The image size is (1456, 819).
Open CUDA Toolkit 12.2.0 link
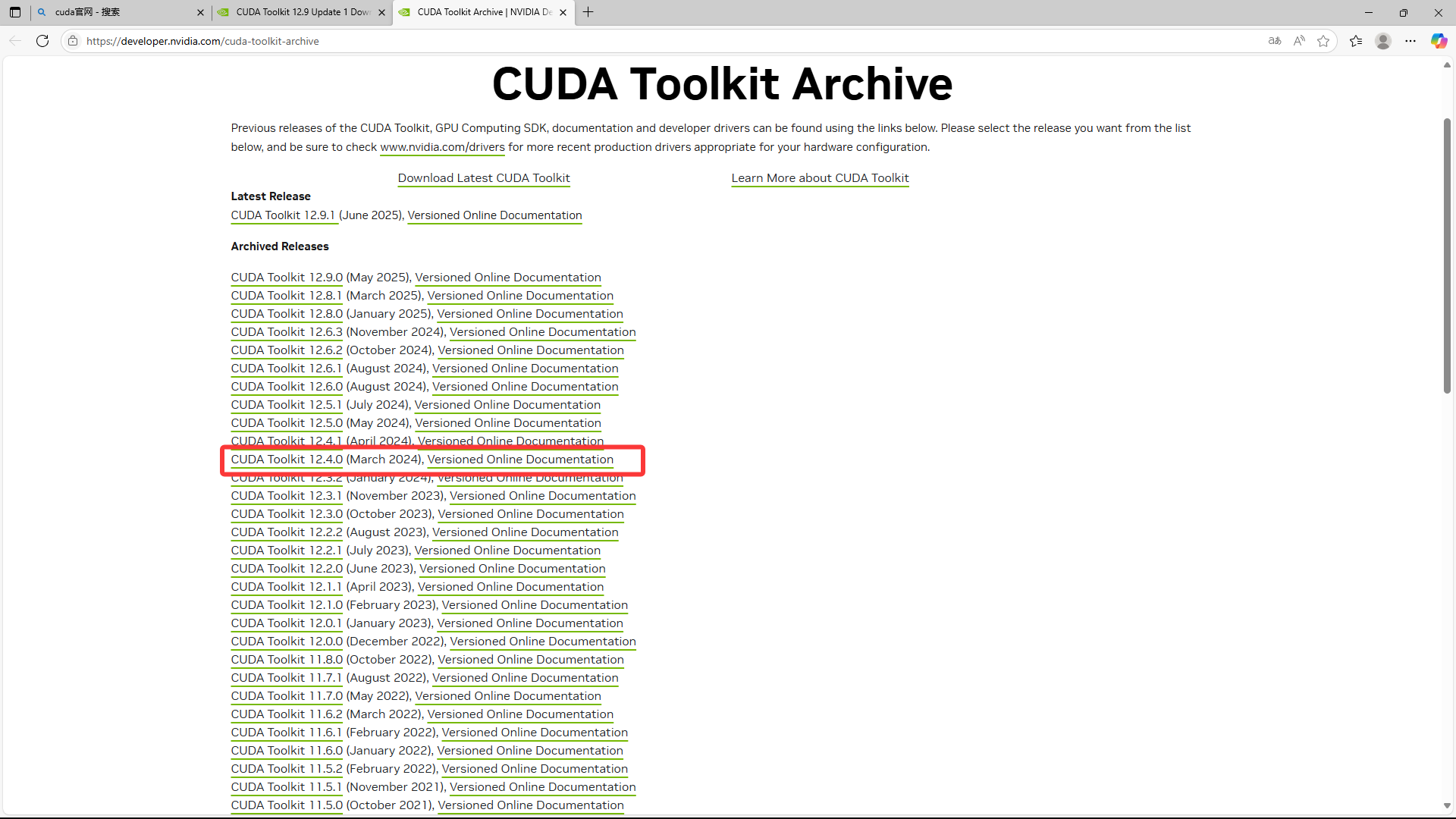(x=287, y=569)
